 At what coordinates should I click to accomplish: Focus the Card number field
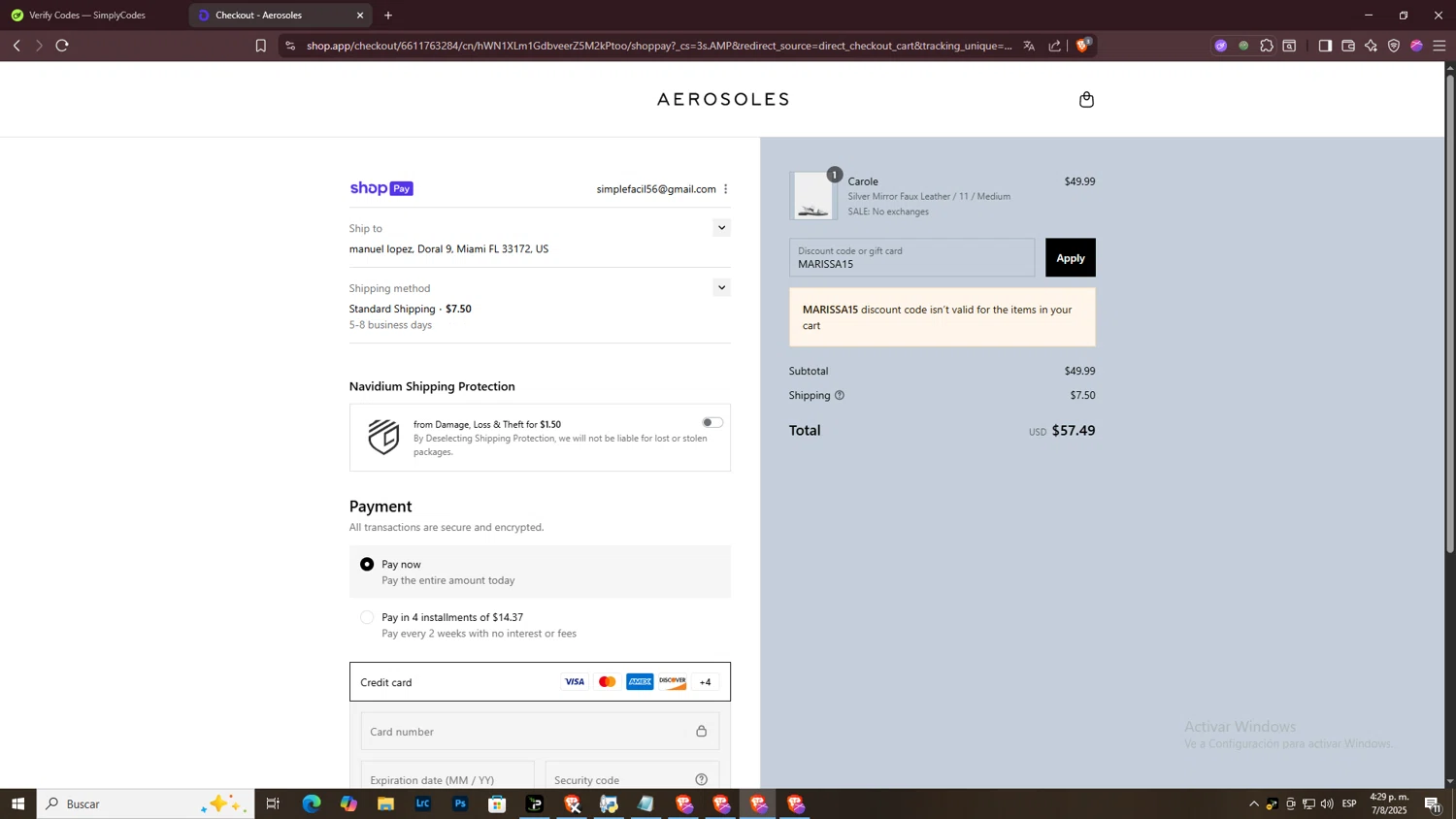(x=540, y=731)
